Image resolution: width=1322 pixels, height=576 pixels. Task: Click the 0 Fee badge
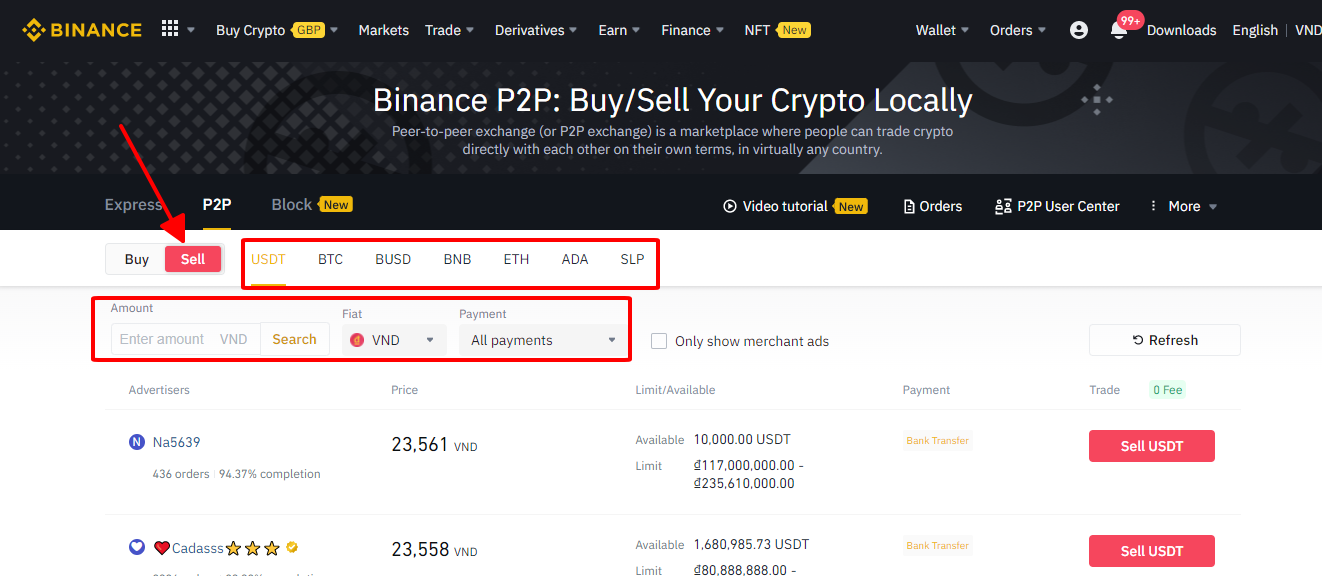(1167, 390)
